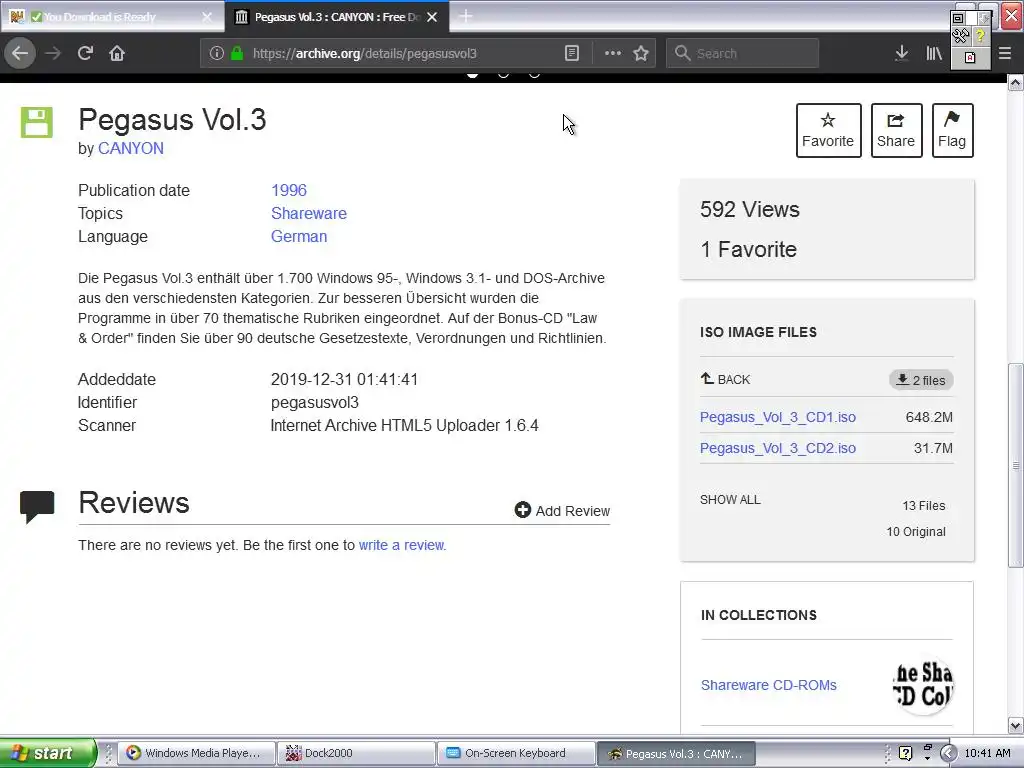Image resolution: width=1024 pixels, height=768 pixels.
Task: Click the 10:41 AM system clock
Action: click(987, 753)
